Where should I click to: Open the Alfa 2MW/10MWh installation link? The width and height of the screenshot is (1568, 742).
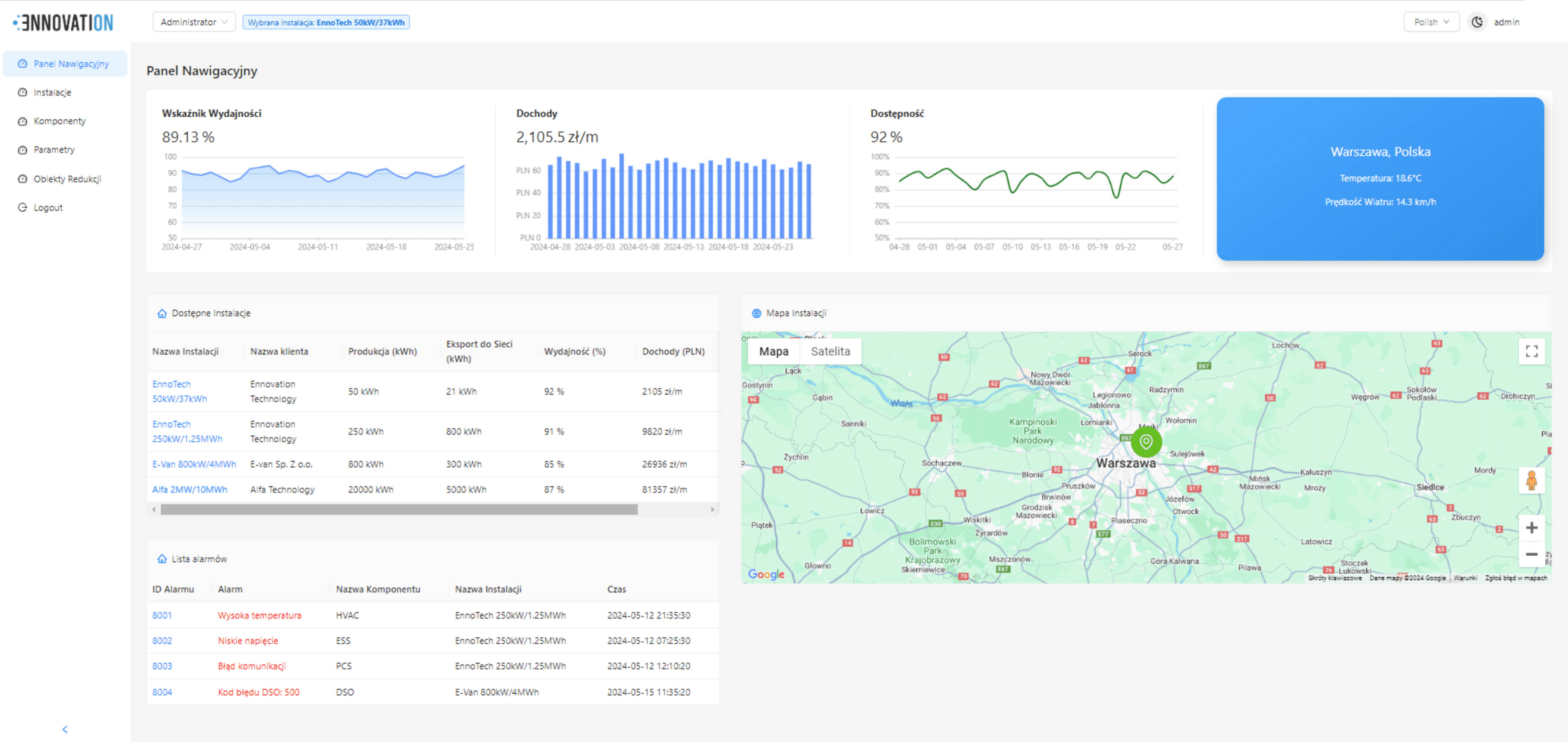189,490
